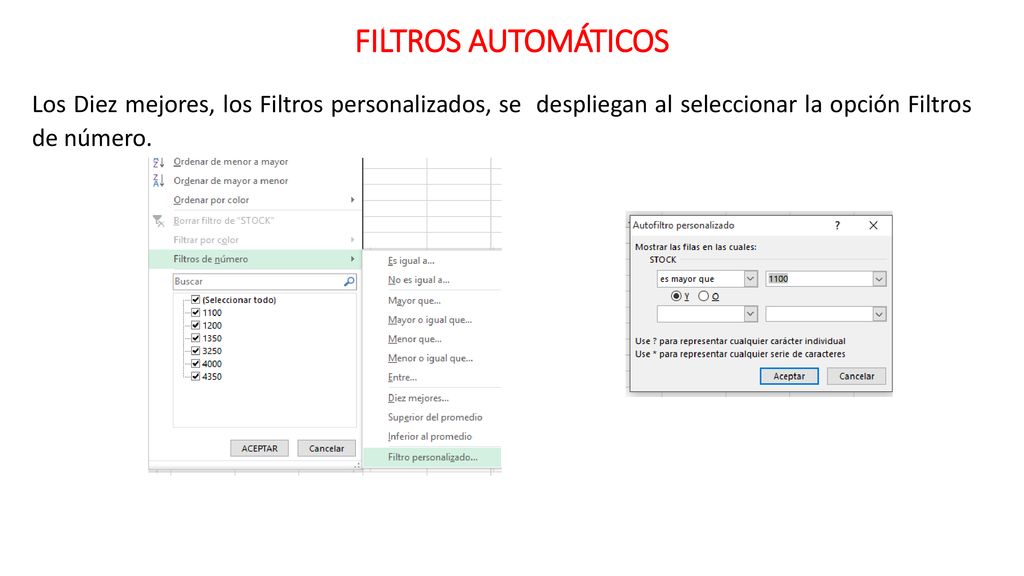Screen dimensions: 1024x576
Task: Choose 'Menor o igual que...' option
Action: pyautogui.click(x=430, y=358)
